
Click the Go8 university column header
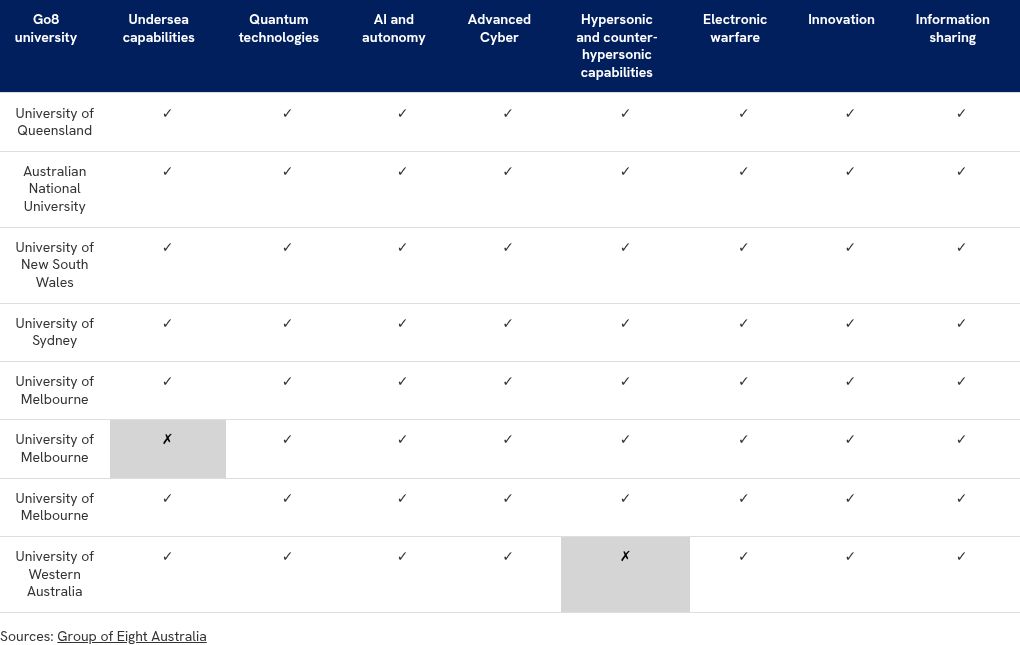click(x=46, y=28)
